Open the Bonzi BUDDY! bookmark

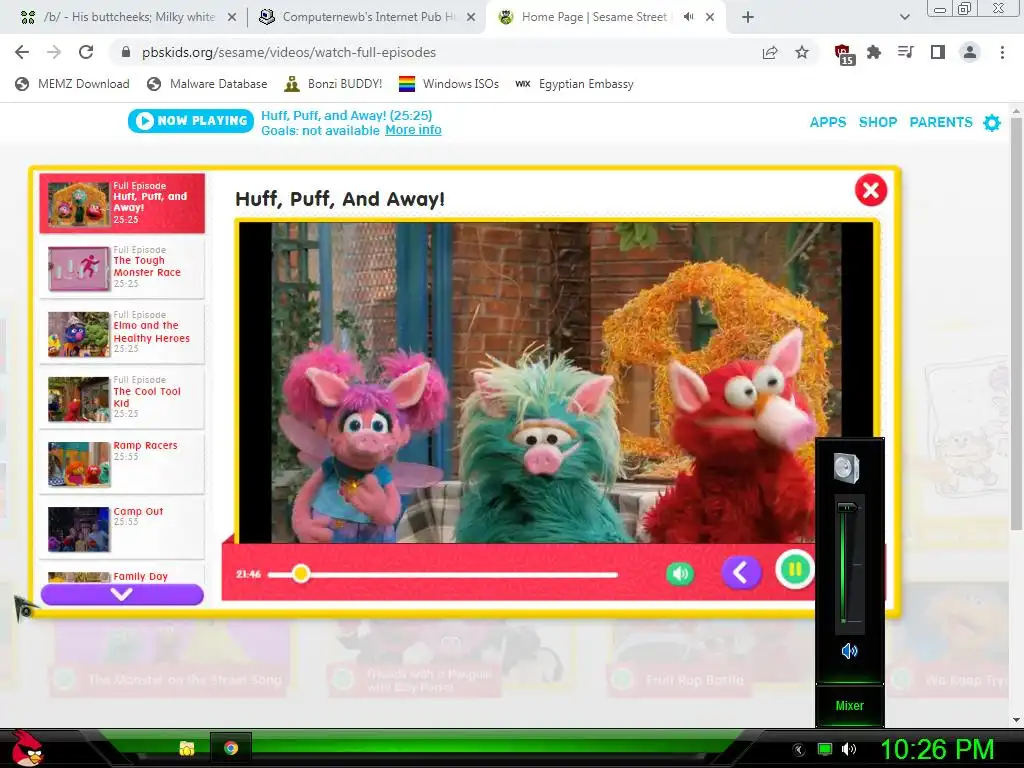tap(334, 84)
